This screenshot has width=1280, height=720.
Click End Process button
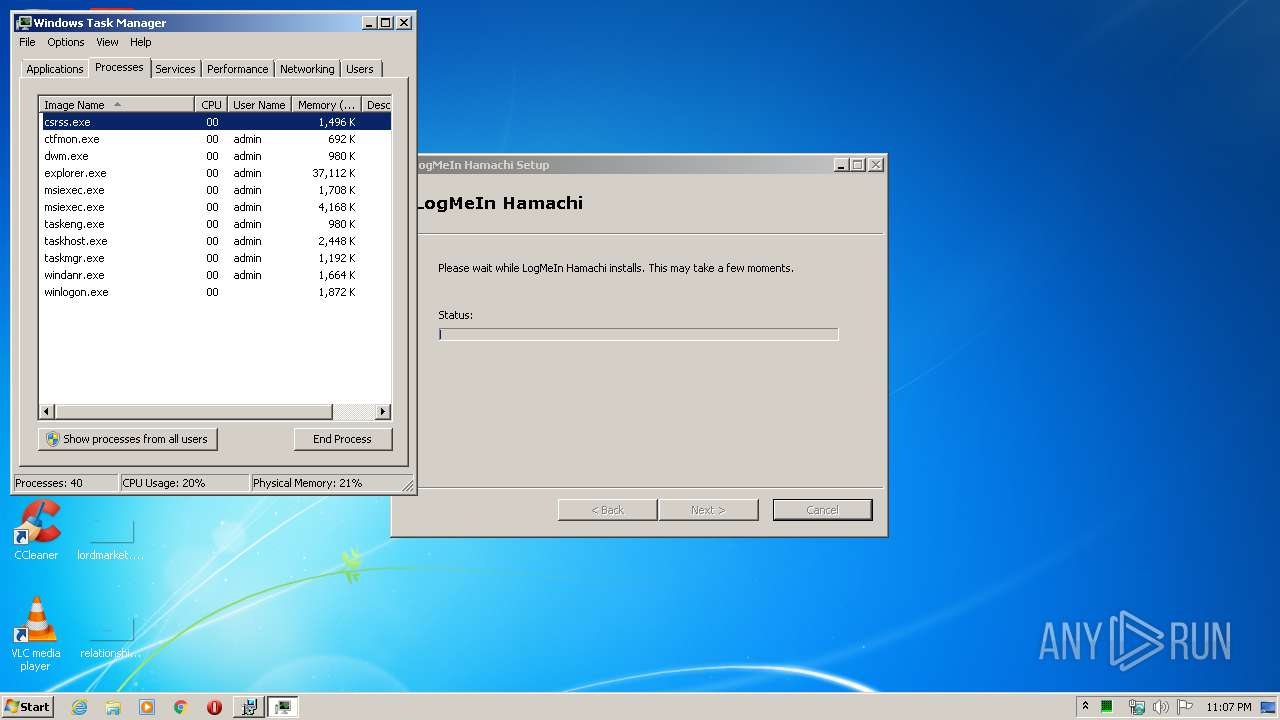[x=343, y=439]
